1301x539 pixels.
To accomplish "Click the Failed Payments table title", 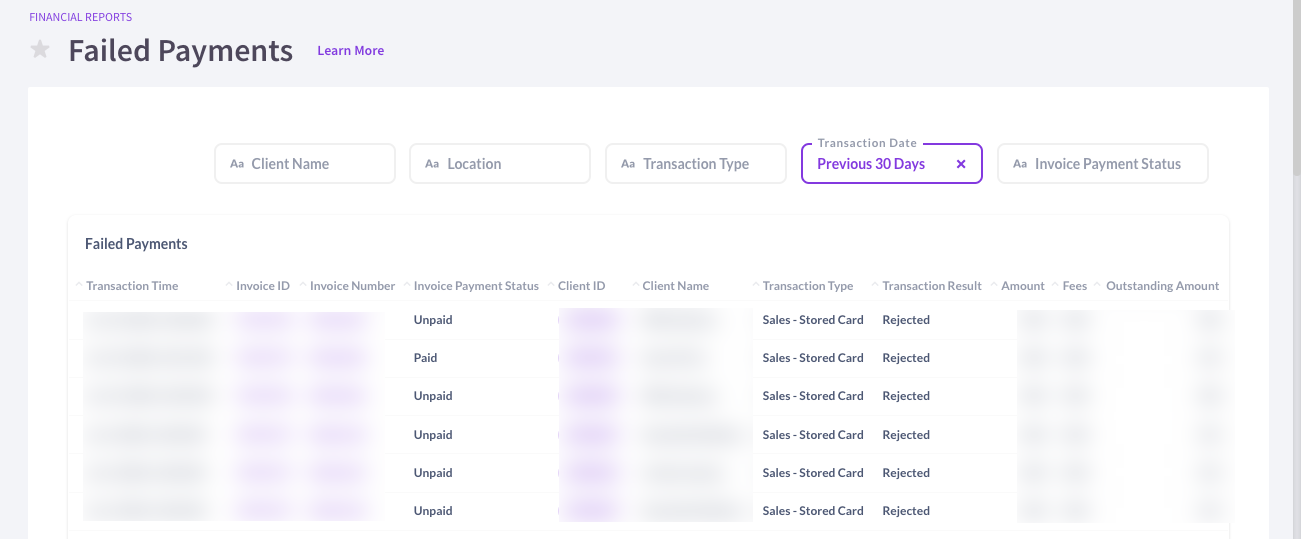I will click(136, 244).
